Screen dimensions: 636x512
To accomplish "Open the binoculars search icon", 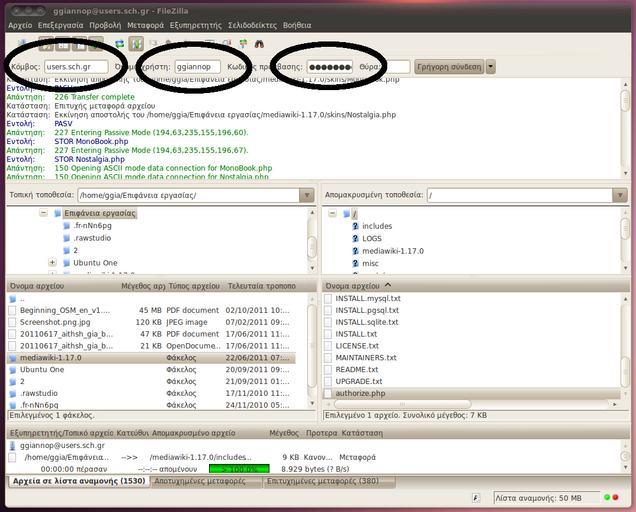I will [259, 44].
